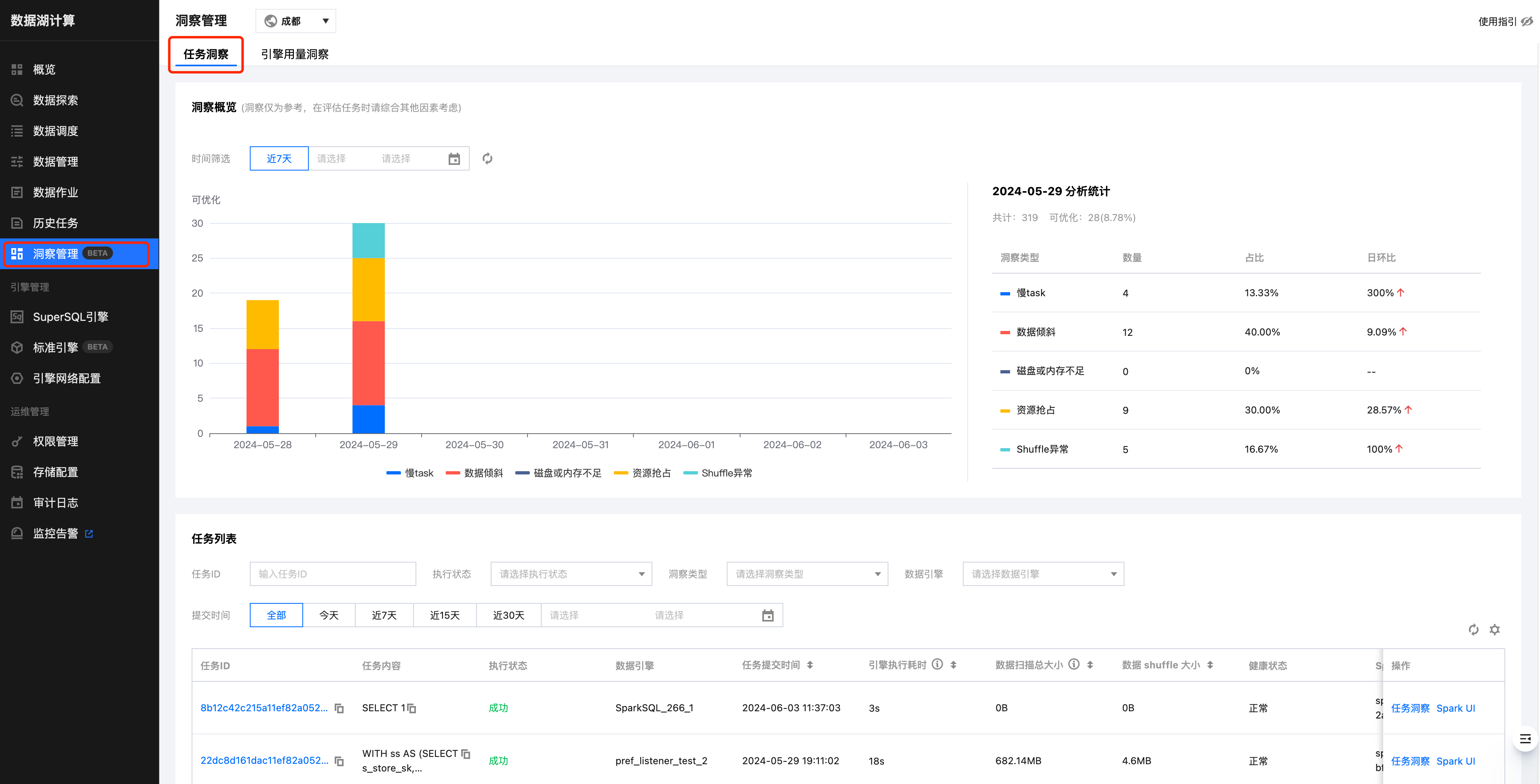Click refresh icon next to time filter
1540x784 pixels.
click(487, 158)
